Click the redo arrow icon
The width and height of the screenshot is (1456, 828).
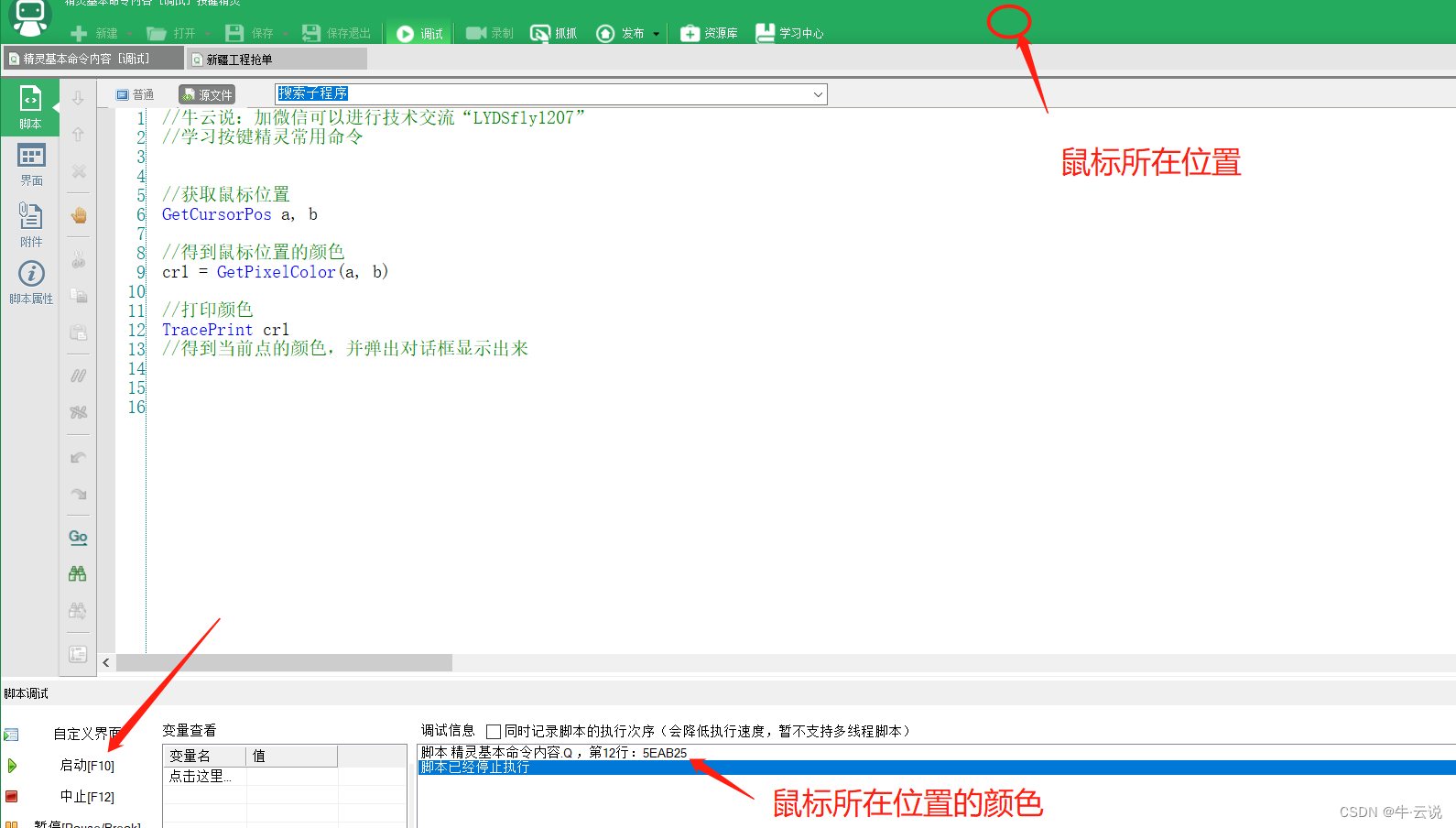(79, 494)
